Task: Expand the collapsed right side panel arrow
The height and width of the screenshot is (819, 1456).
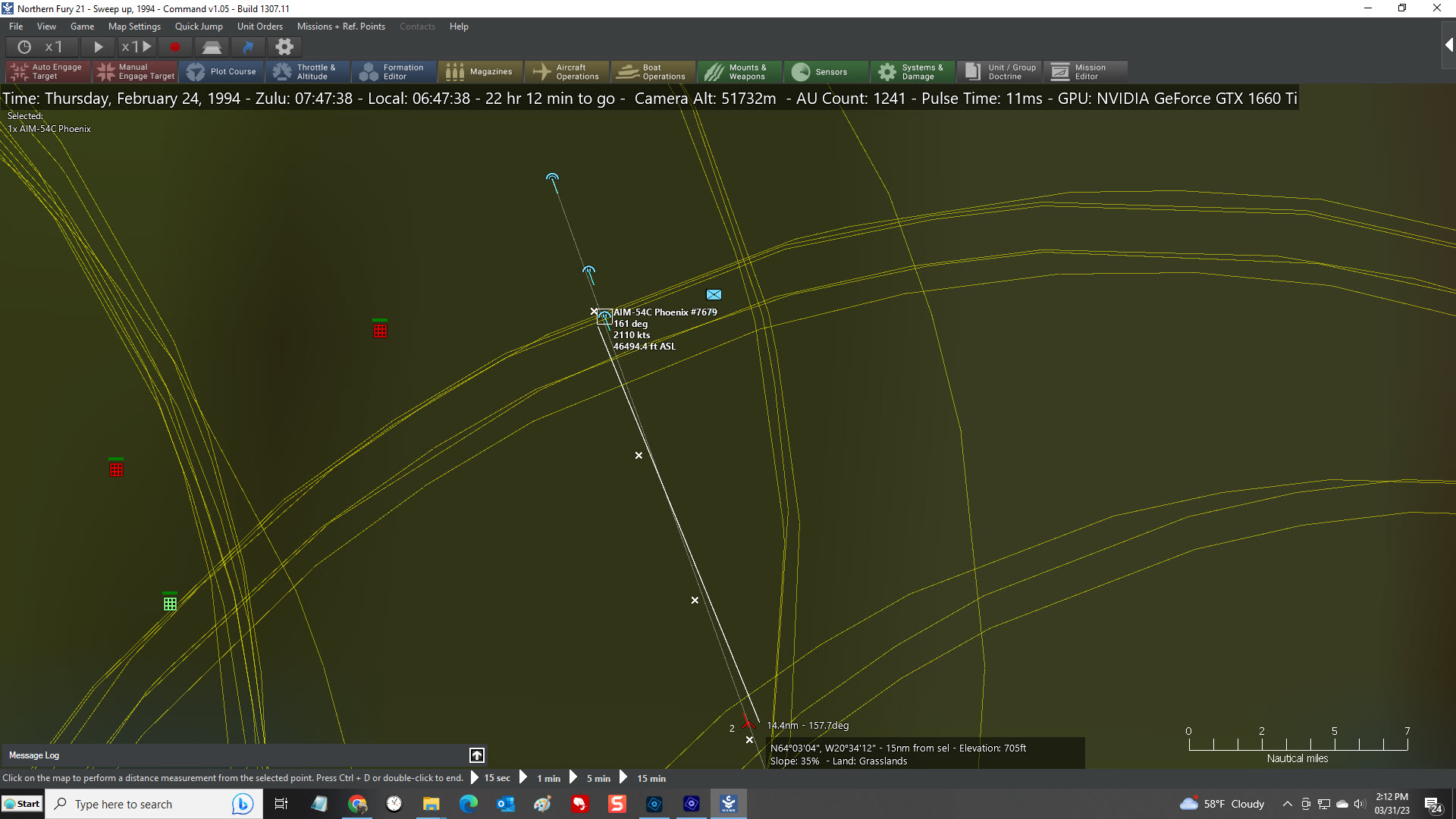Action: point(1448,45)
